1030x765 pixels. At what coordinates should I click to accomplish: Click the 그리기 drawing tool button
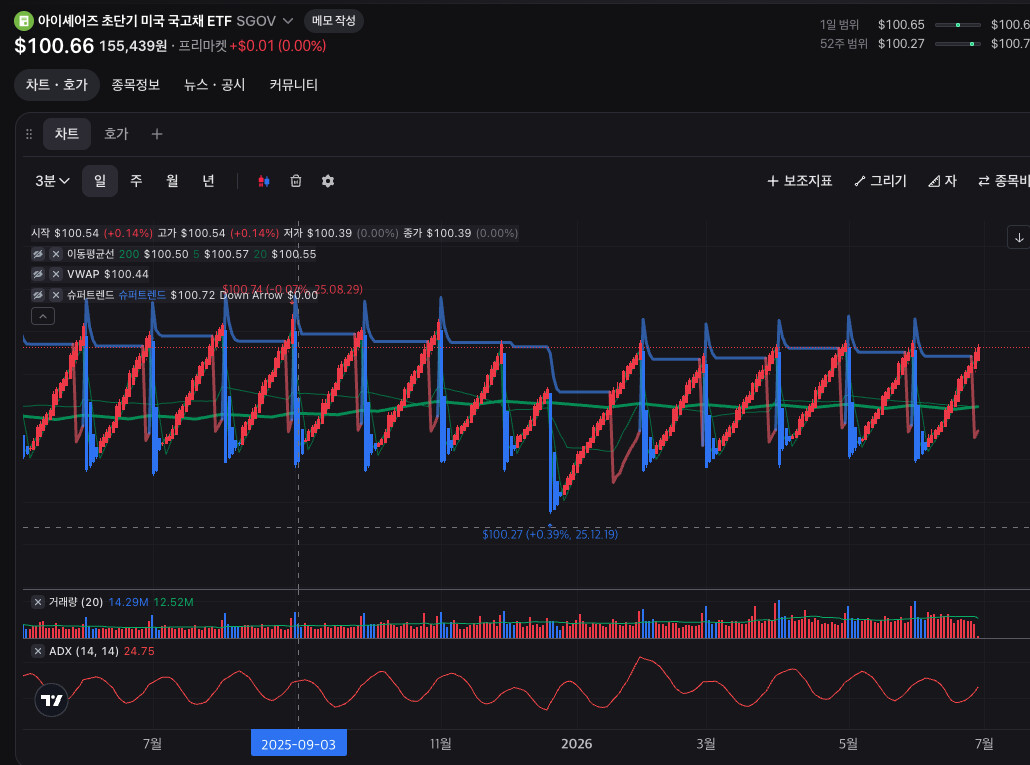(880, 181)
